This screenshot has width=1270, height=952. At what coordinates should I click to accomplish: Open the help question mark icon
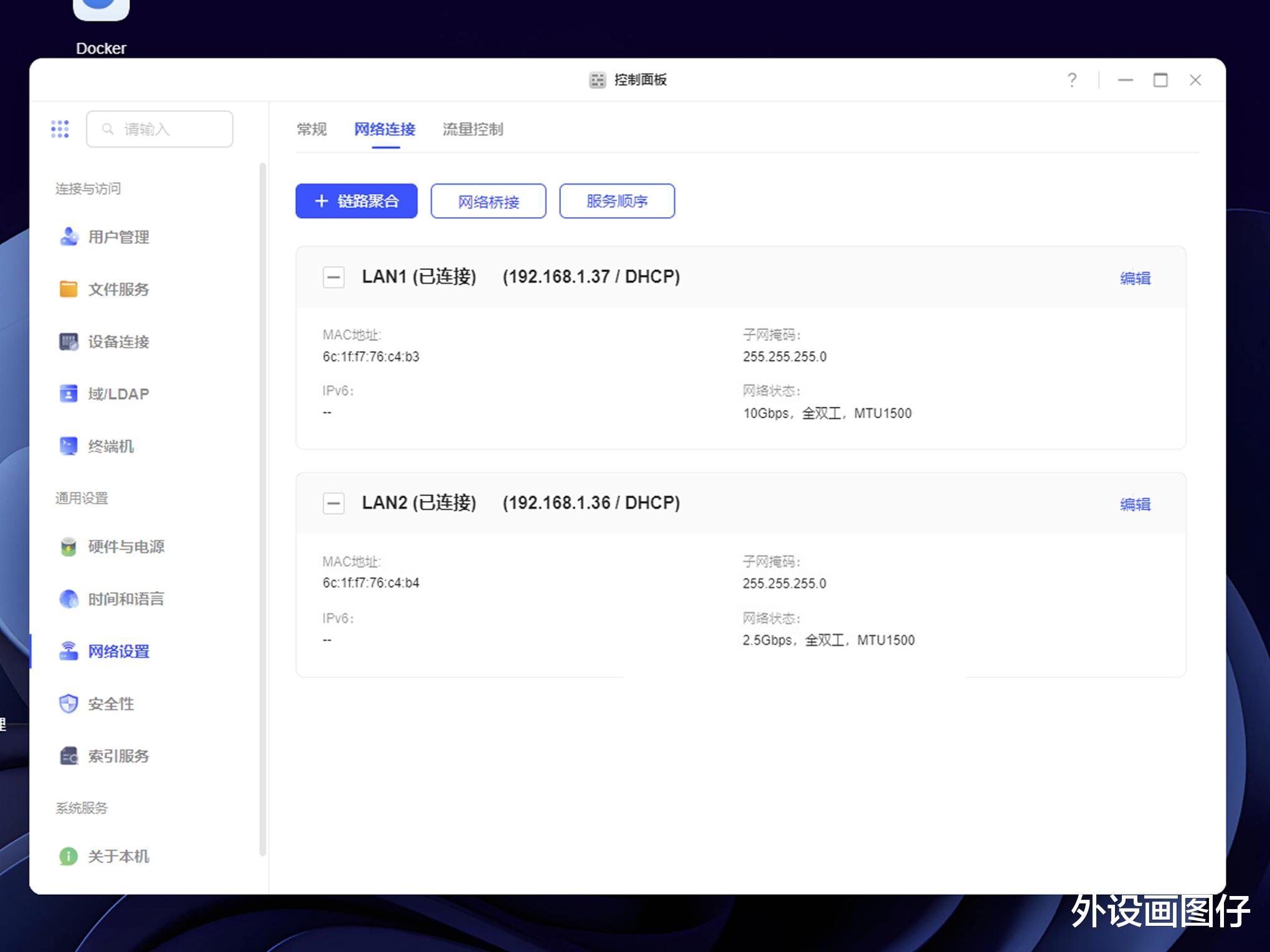[x=1071, y=80]
